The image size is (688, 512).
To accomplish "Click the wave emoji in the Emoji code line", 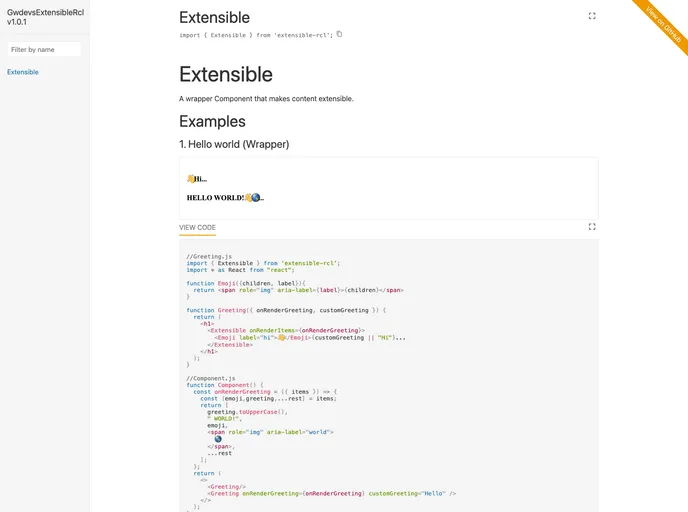I will point(282,338).
